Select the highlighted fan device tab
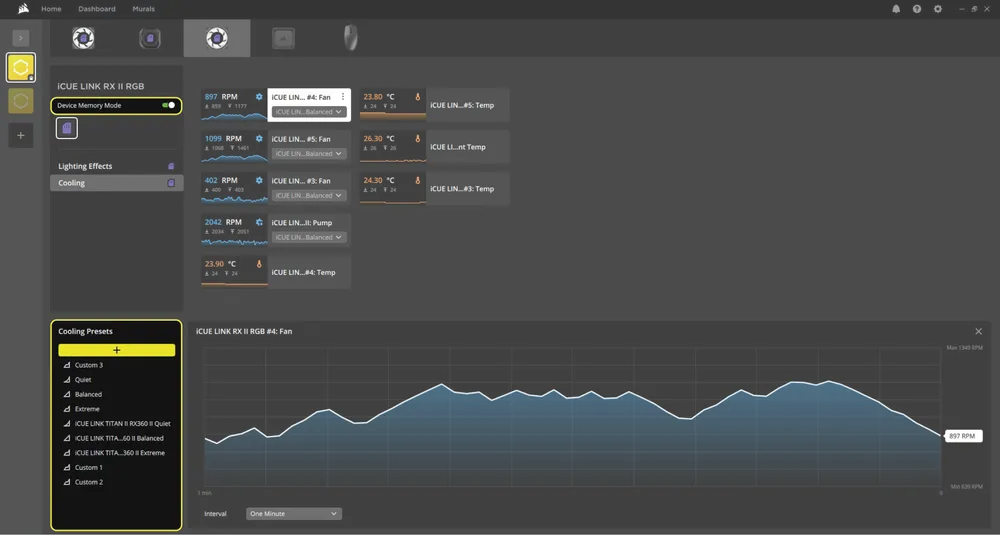 217,38
